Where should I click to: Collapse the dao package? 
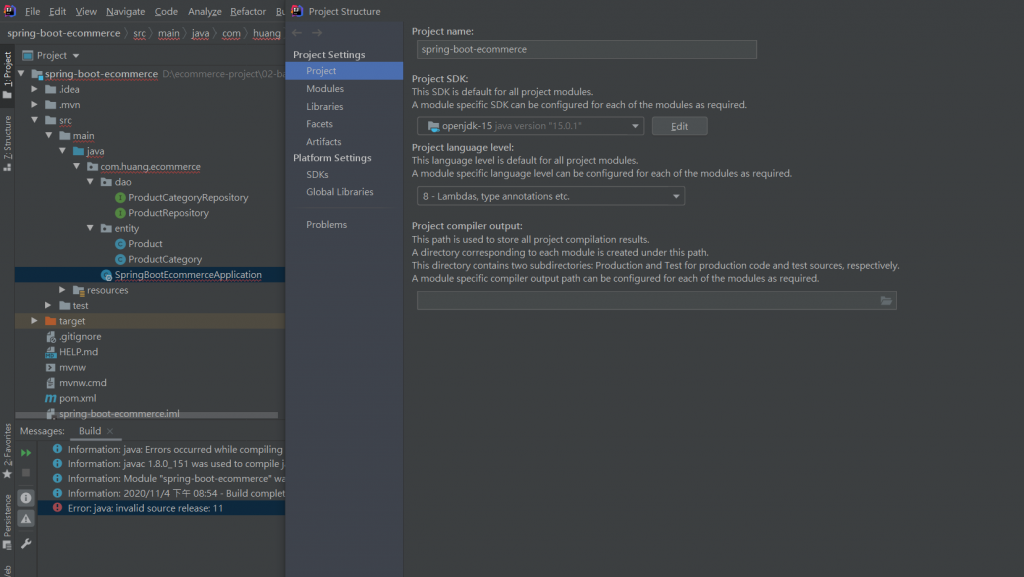point(90,182)
